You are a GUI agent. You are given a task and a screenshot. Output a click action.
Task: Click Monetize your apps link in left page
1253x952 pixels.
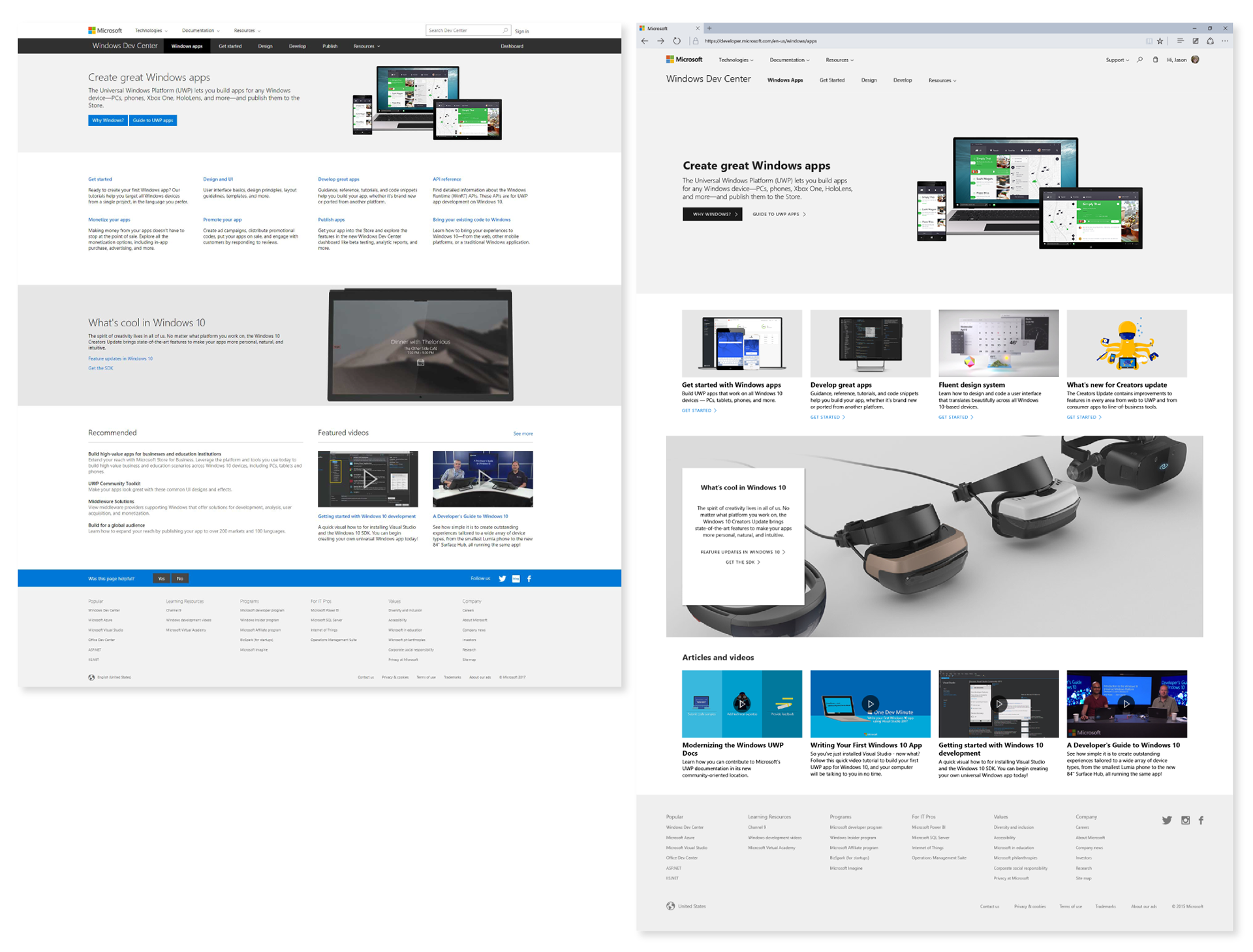(109, 220)
